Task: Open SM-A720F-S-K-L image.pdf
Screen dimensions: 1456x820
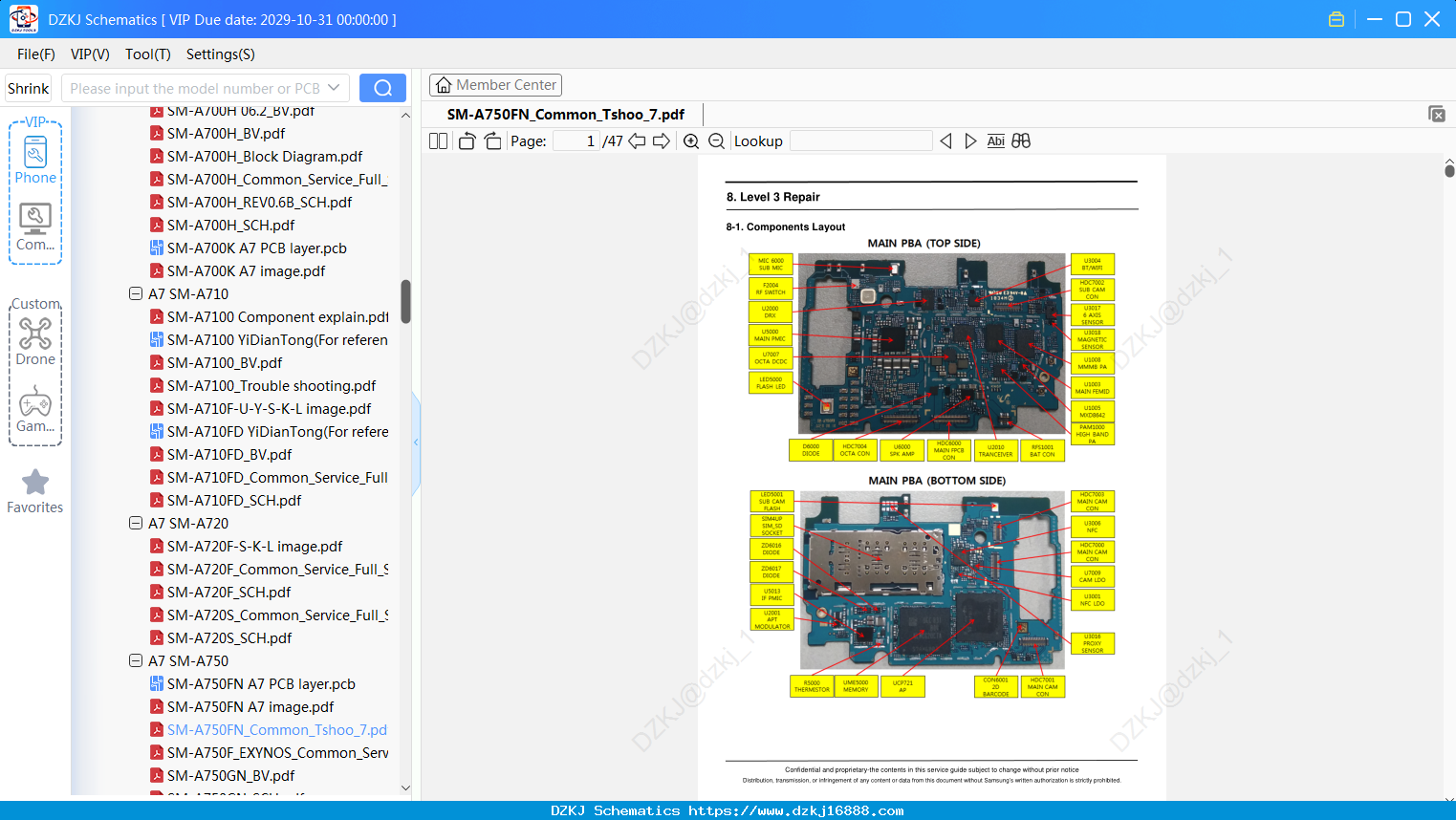Action: pyautogui.click(x=255, y=546)
